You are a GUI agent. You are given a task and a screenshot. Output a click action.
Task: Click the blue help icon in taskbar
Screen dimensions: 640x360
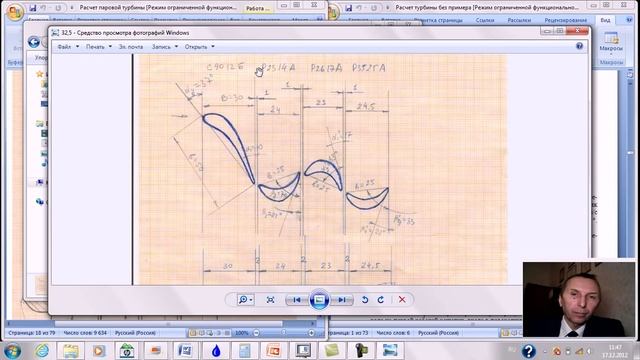[x=529, y=351]
